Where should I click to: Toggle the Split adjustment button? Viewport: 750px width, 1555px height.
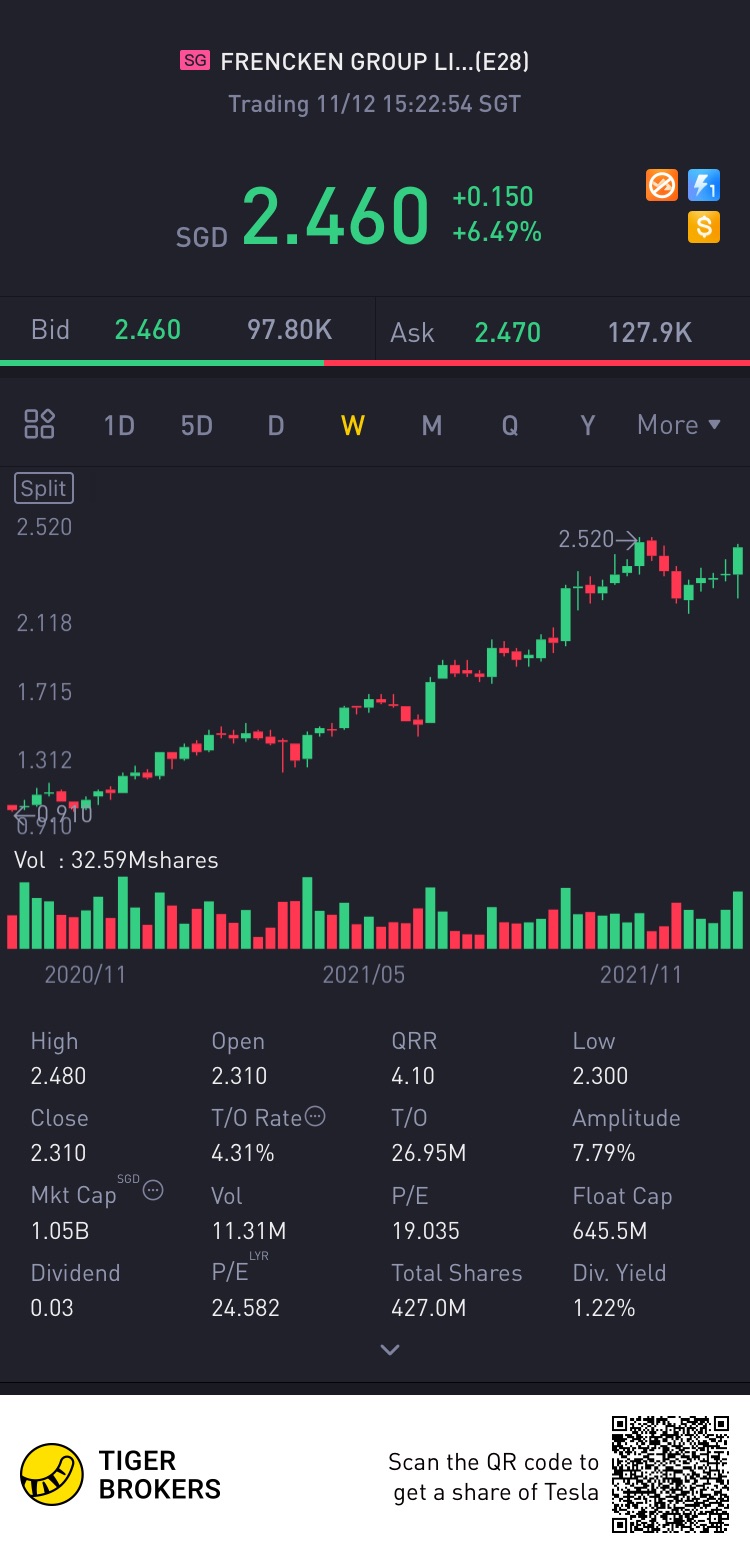(x=44, y=489)
